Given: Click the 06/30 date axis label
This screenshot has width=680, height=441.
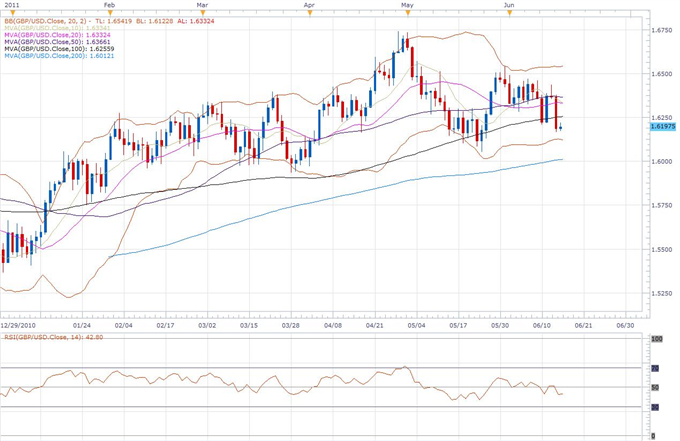Looking at the screenshot, I should 625,325.
